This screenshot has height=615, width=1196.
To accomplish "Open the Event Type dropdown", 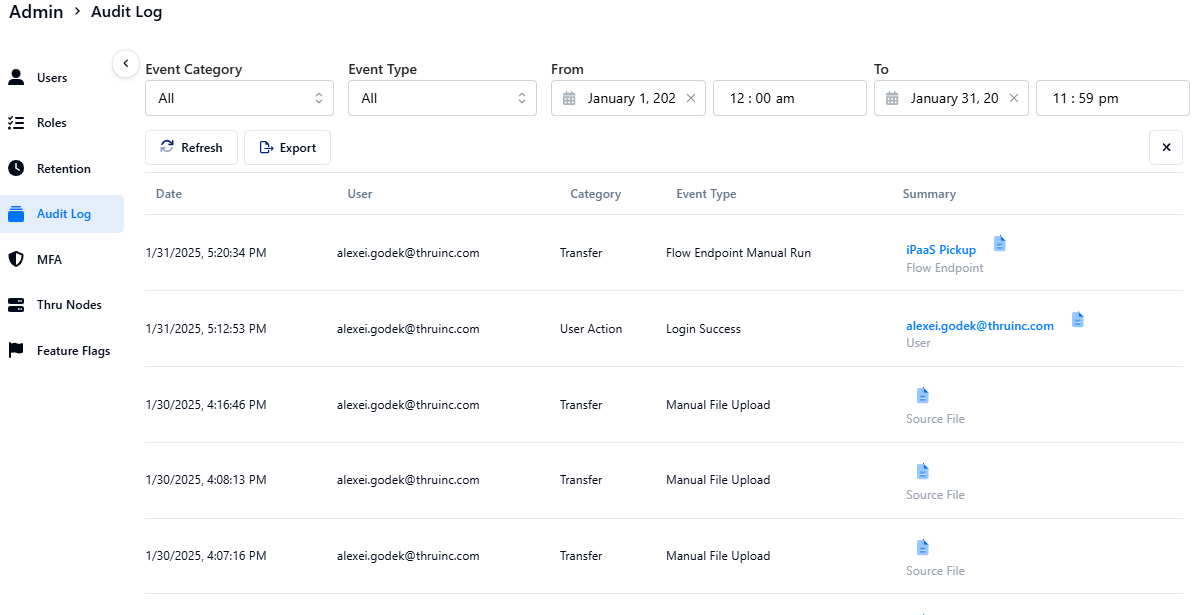I will pyautogui.click(x=442, y=98).
